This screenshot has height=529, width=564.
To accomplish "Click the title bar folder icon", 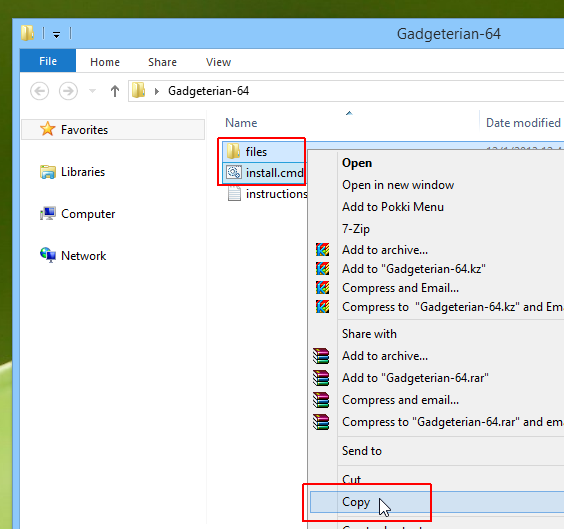I will point(27,33).
